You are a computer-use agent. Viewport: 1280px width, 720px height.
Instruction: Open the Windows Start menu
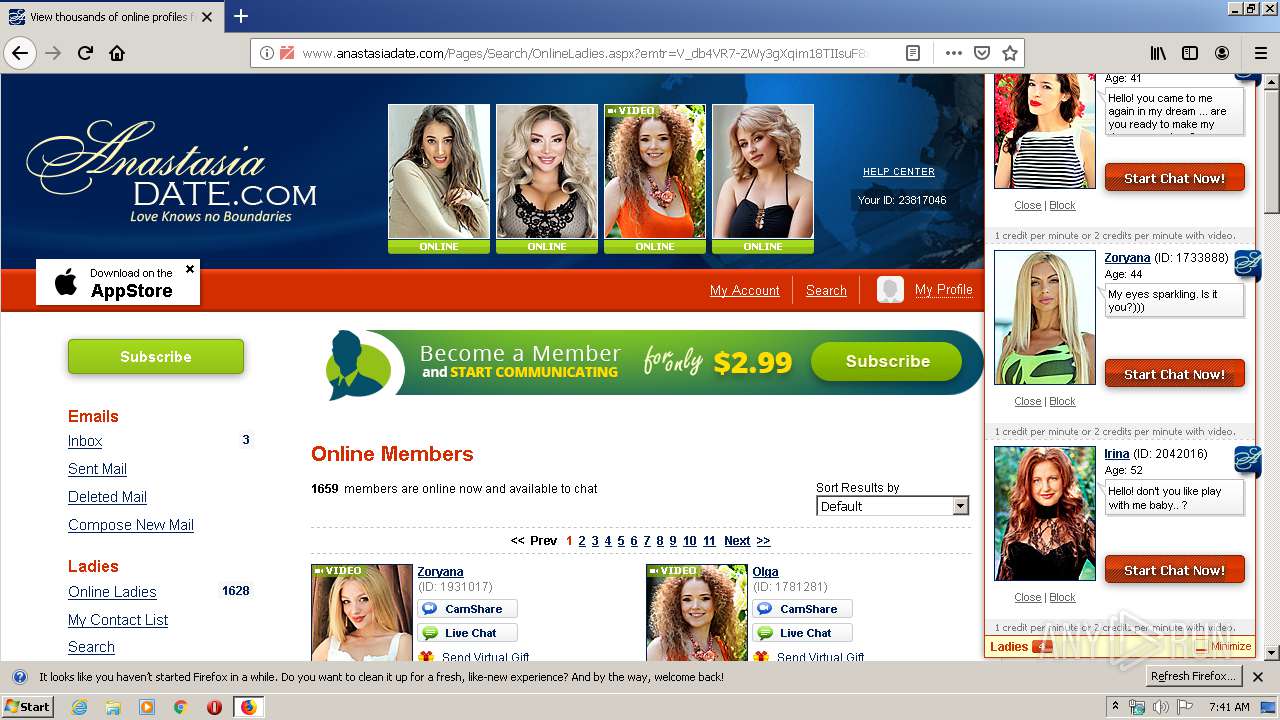point(27,707)
